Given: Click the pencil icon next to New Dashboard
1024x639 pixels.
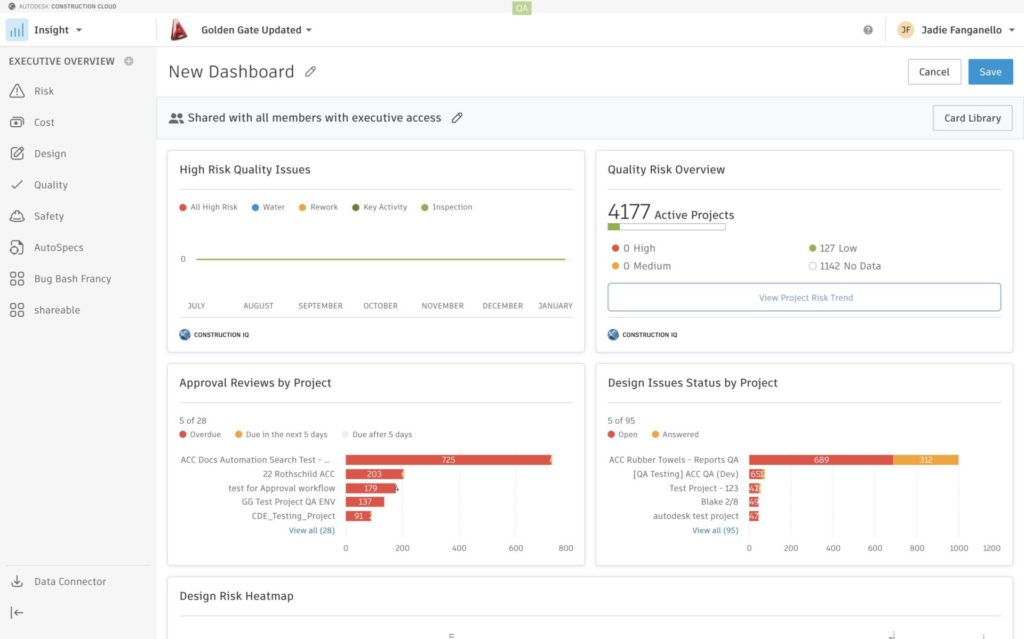Looking at the screenshot, I should (x=311, y=72).
